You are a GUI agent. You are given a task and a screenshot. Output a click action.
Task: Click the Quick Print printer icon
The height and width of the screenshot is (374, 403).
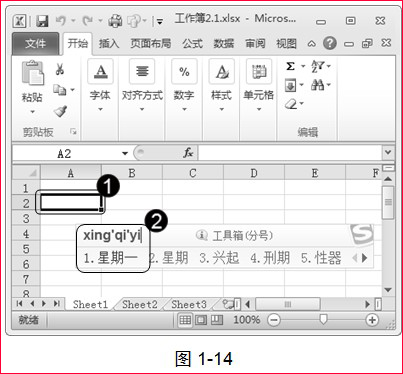pyautogui.click(x=115, y=21)
